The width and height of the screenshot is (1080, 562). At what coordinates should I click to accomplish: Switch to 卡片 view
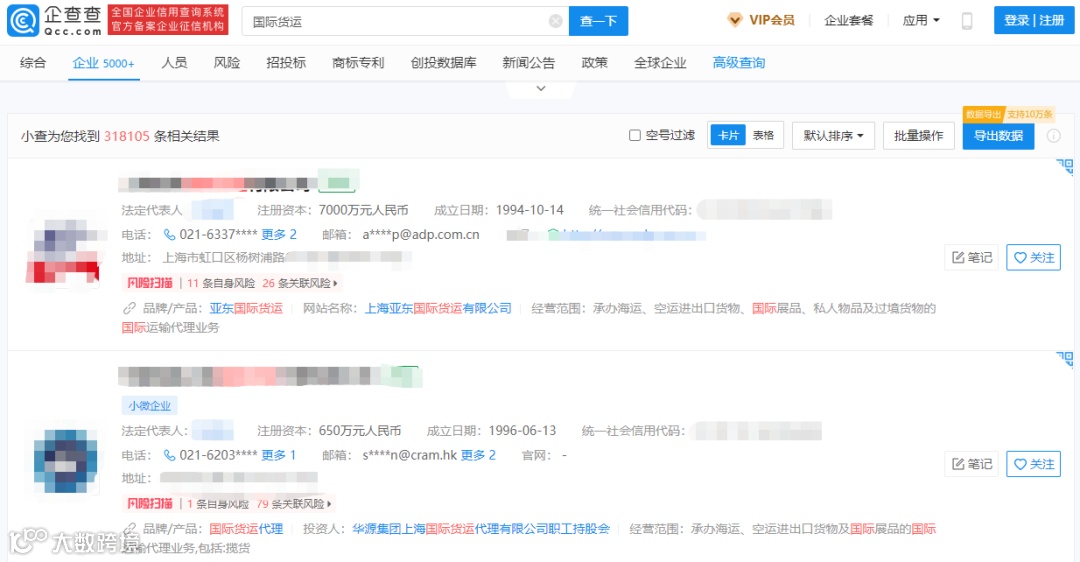[727, 136]
